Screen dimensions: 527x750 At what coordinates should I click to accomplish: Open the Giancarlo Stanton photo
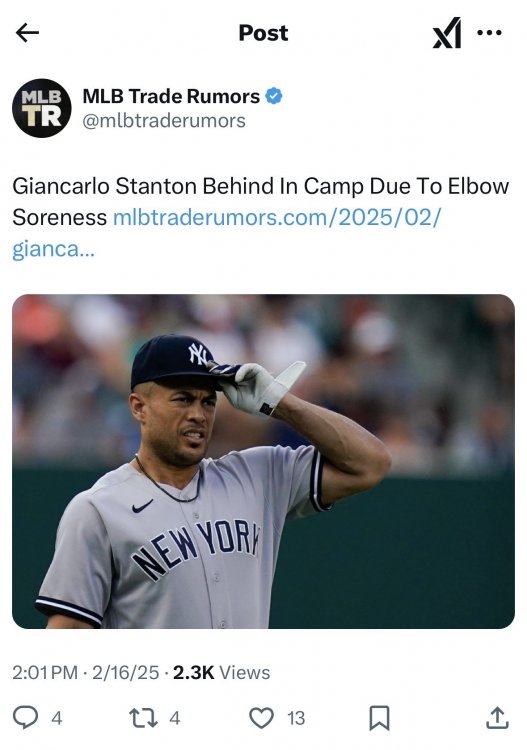[264, 461]
